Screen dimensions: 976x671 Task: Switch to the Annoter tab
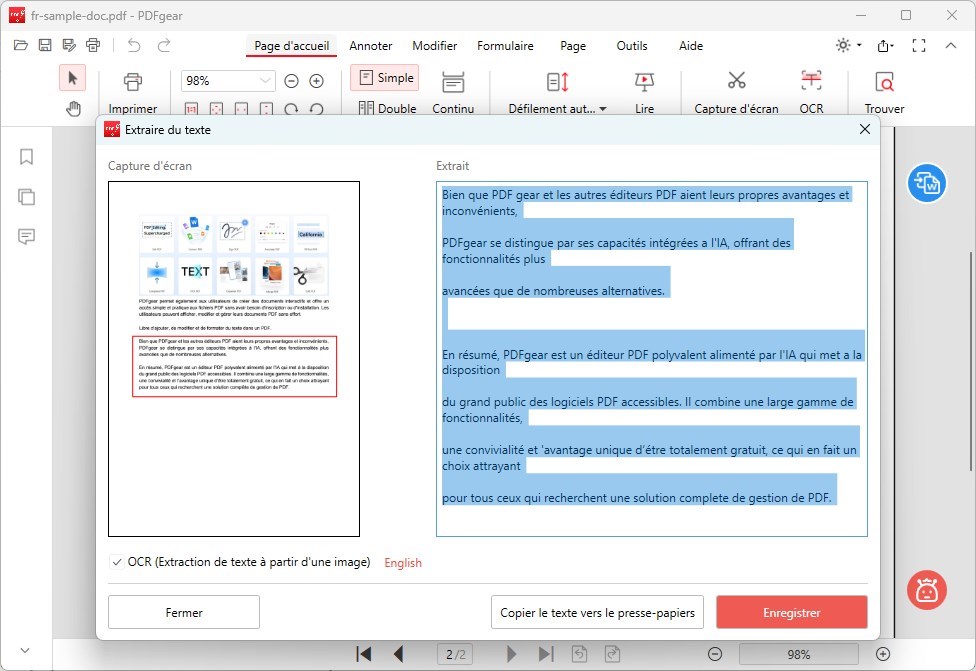pos(371,46)
